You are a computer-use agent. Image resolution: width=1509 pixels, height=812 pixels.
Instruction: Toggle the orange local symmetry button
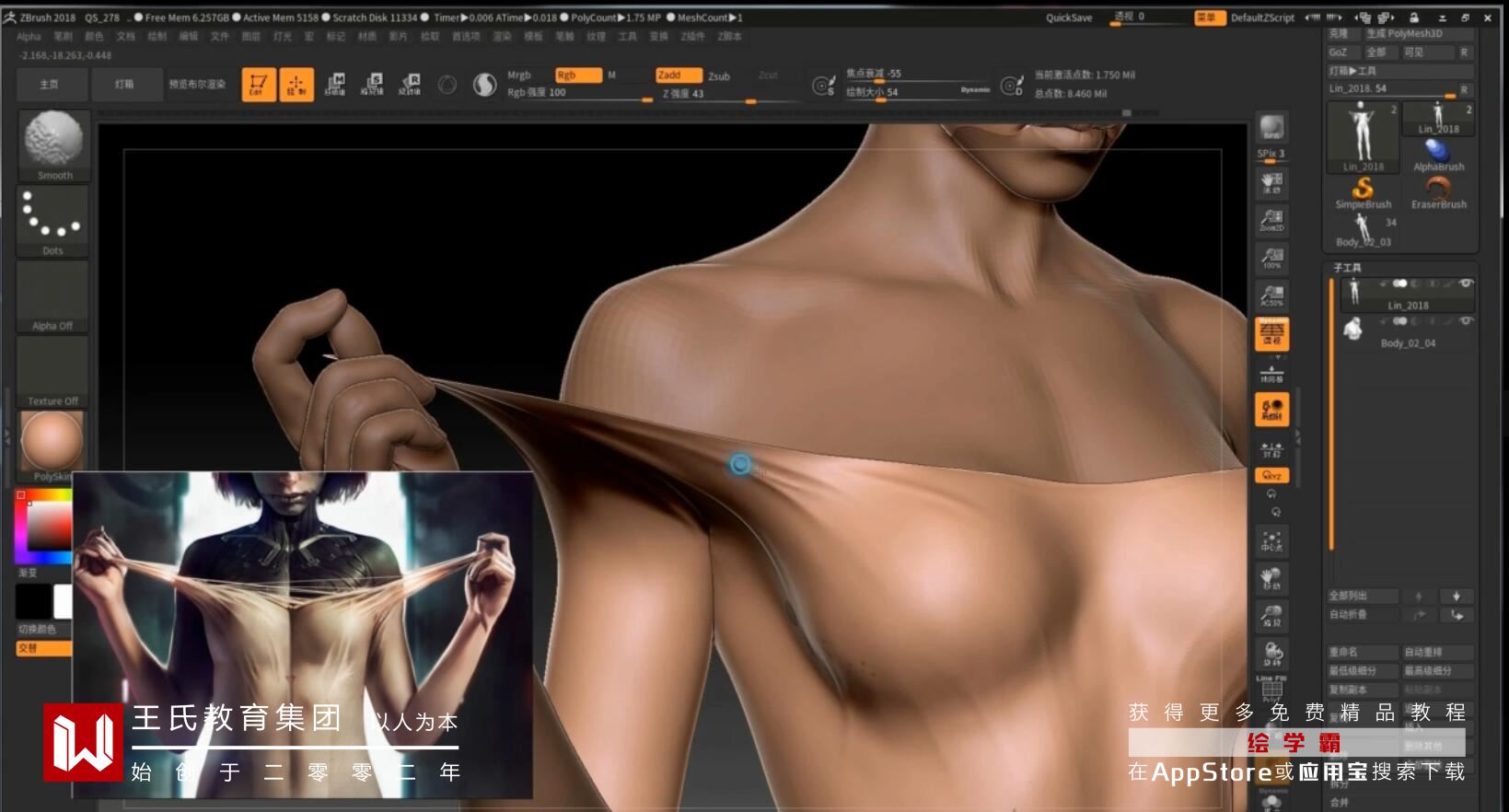coord(1271,410)
